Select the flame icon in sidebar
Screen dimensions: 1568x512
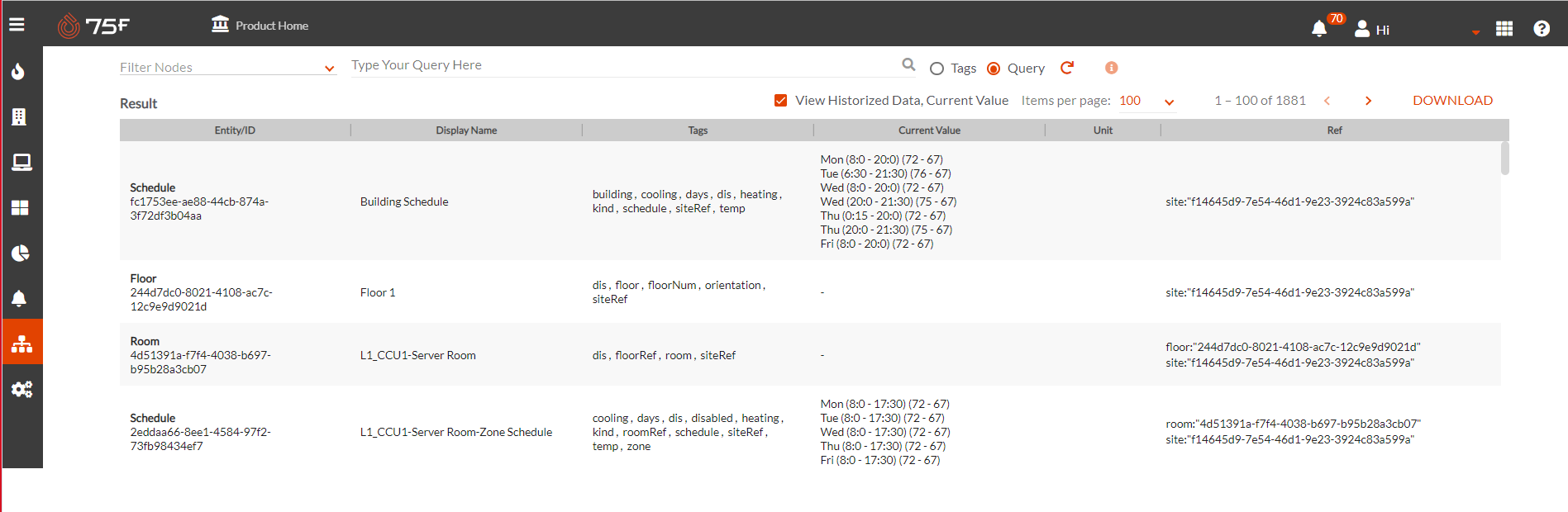(19, 72)
